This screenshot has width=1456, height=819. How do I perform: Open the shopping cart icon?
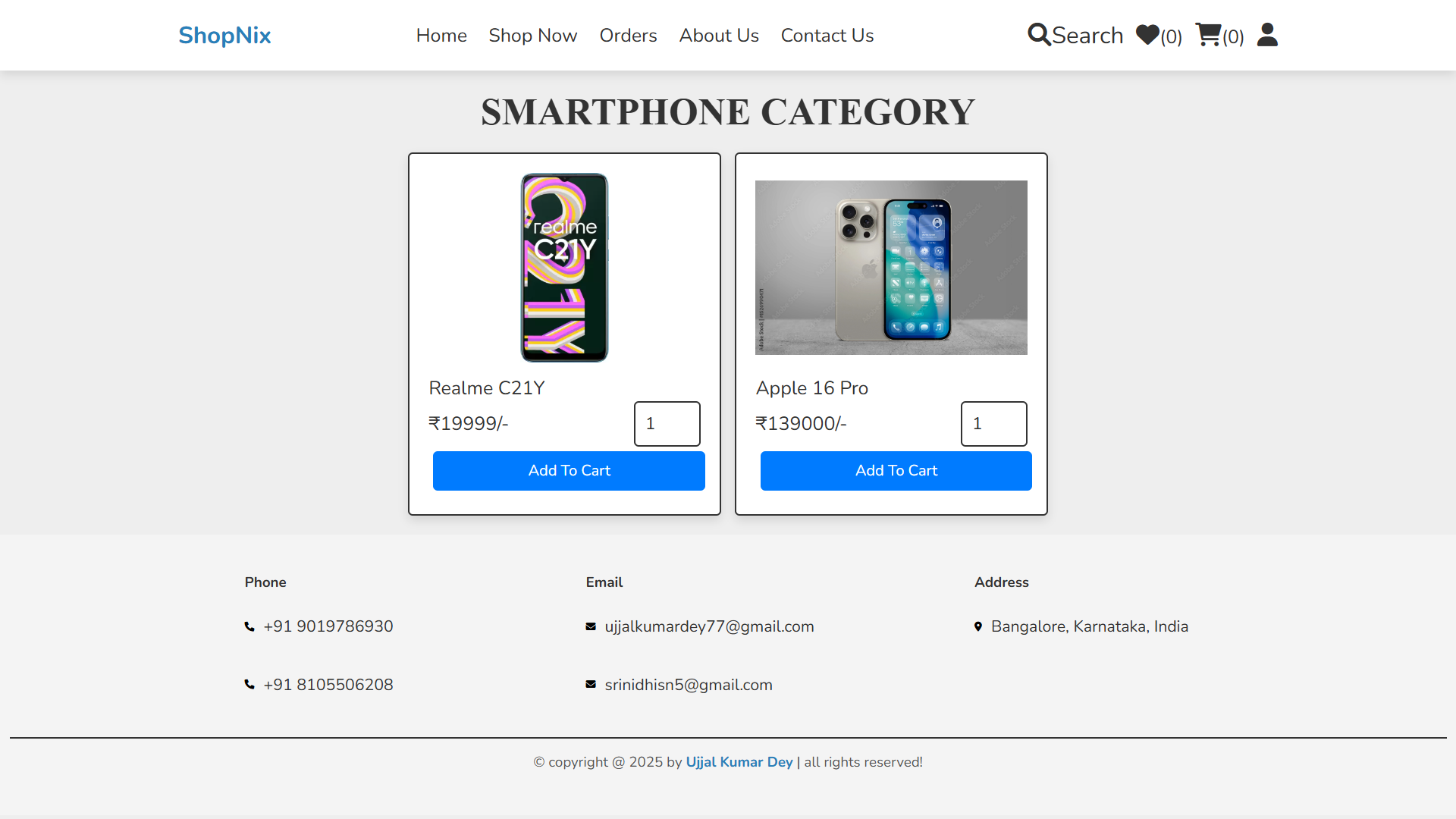click(1208, 35)
